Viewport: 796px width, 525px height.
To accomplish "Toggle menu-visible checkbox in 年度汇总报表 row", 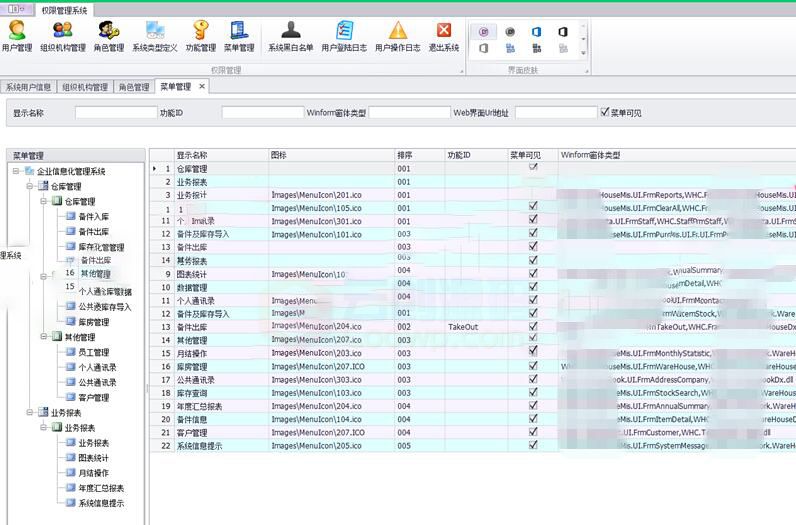I will click(x=533, y=405).
